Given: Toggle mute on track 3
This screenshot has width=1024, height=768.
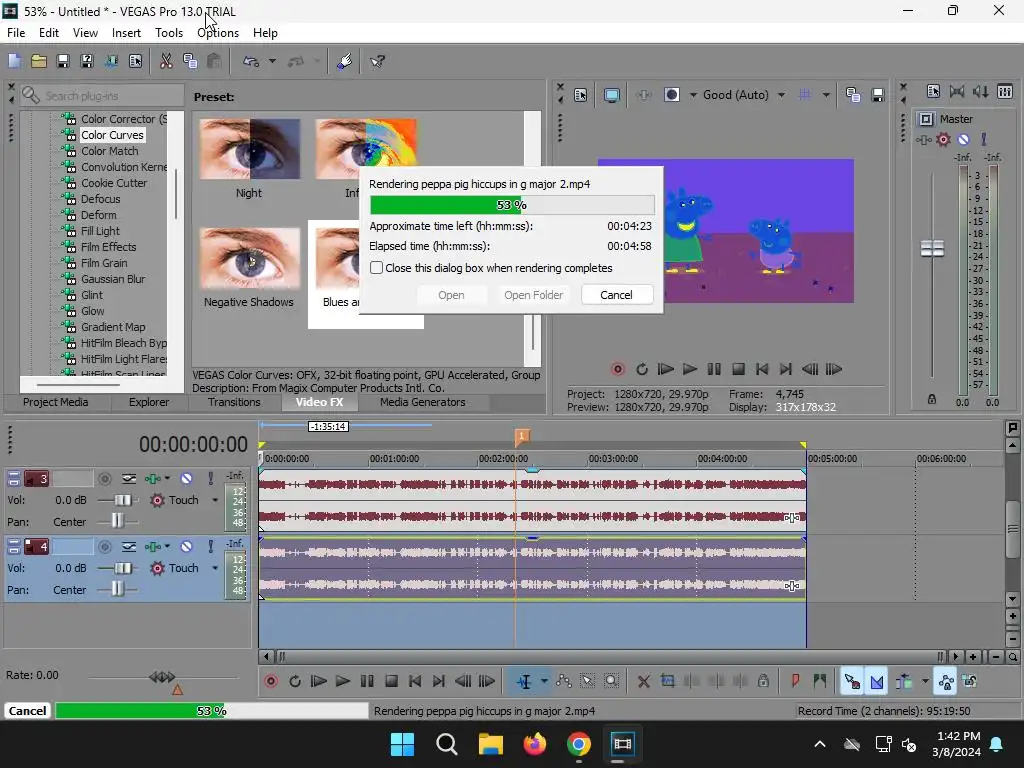Looking at the screenshot, I should pyautogui.click(x=186, y=479).
